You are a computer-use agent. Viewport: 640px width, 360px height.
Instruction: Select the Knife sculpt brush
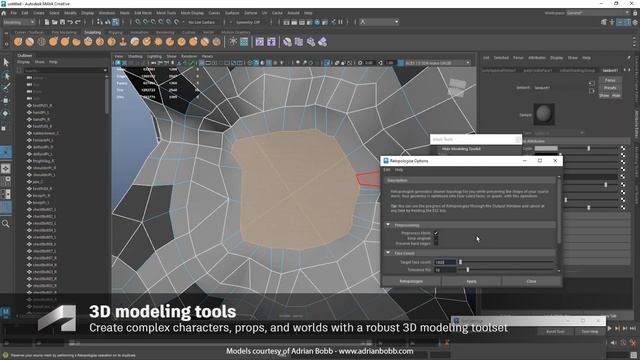pos(170,42)
